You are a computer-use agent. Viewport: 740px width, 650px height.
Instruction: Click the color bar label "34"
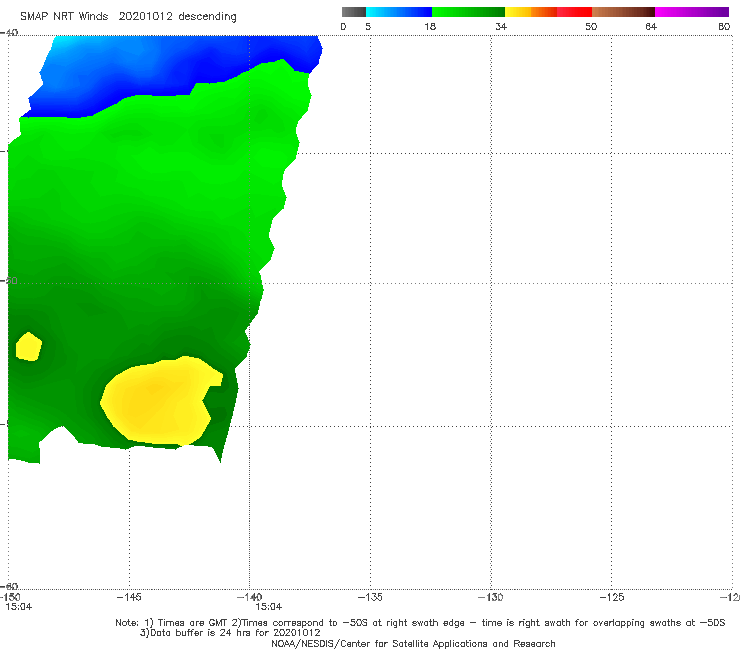pyautogui.click(x=501, y=26)
